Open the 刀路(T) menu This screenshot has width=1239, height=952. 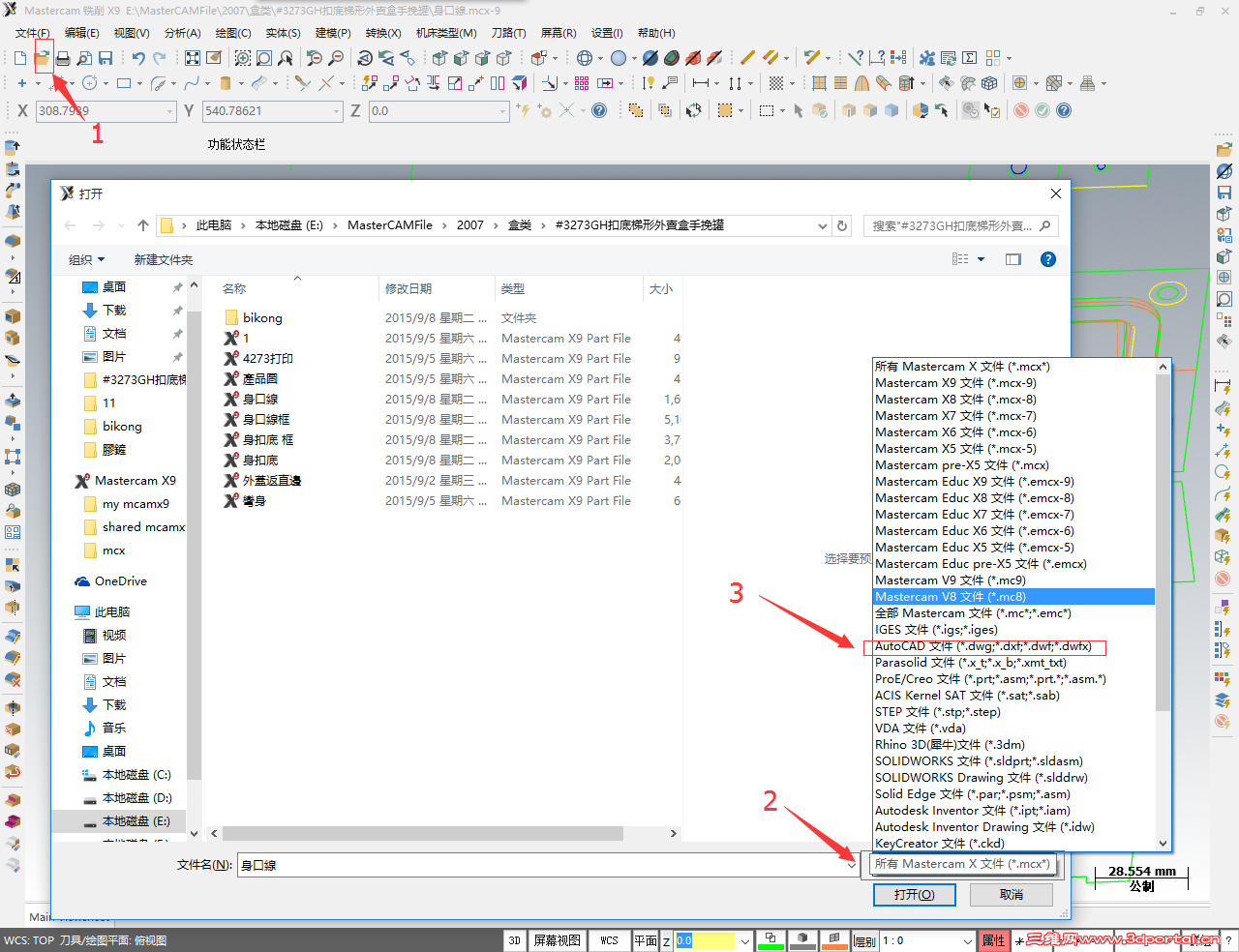pyautogui.click(x=508, y=33)
